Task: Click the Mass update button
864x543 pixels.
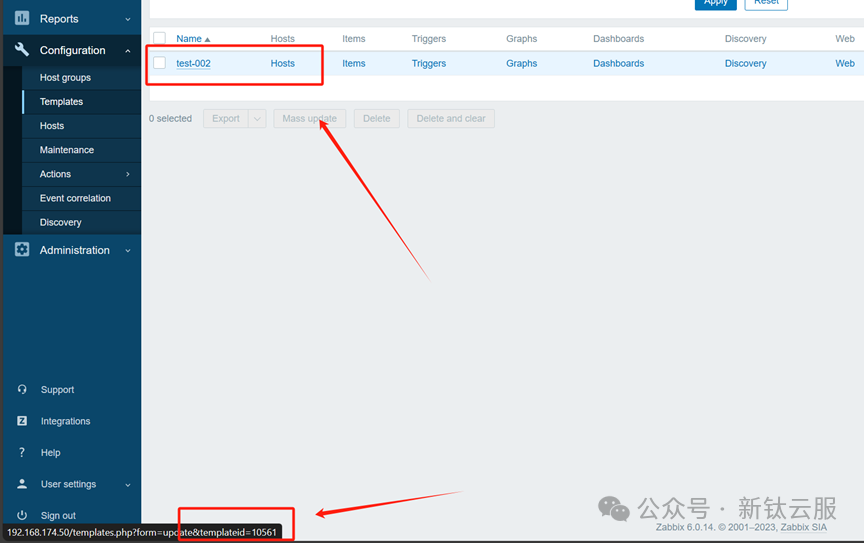Action: click(310, 119)
